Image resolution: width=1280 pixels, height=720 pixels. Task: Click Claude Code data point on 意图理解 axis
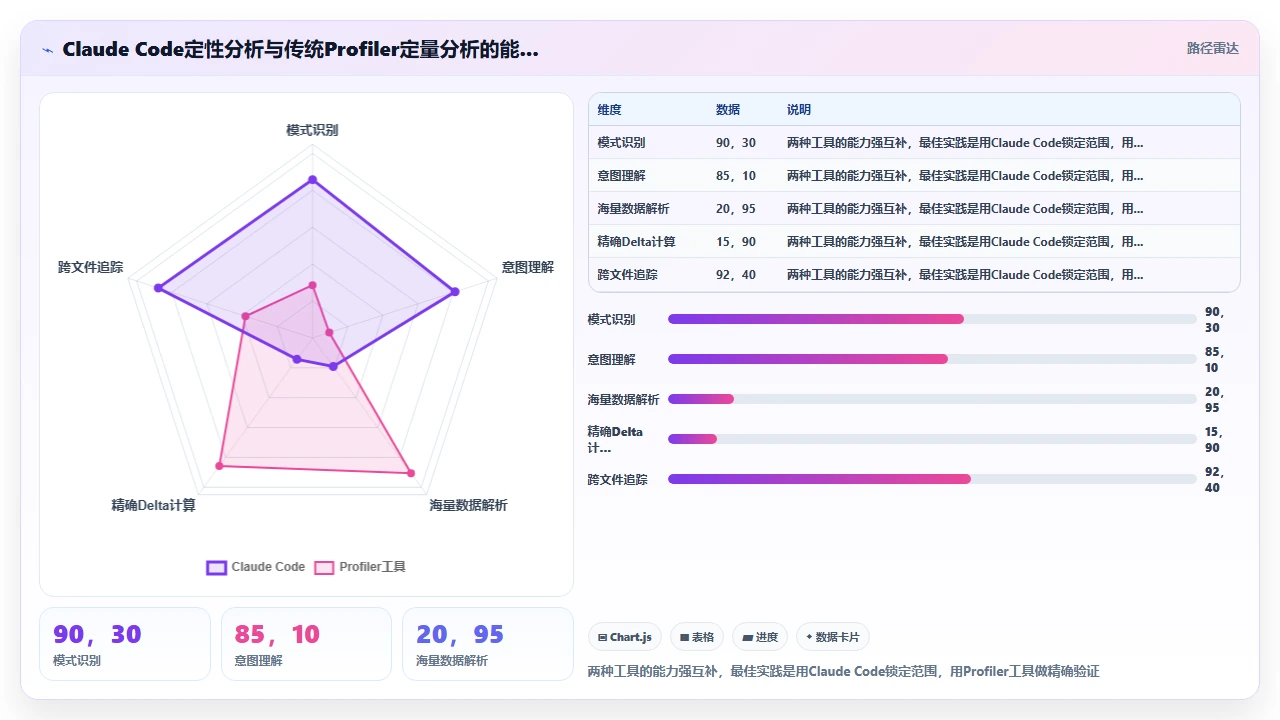455,292
